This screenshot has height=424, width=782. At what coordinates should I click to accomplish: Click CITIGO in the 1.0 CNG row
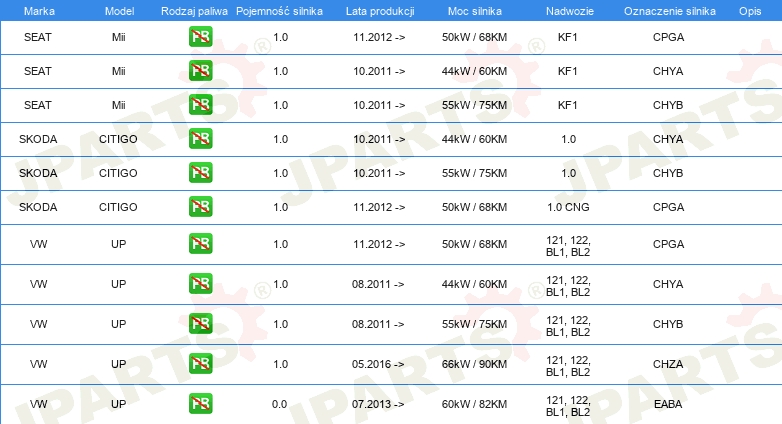pos(118,207)
